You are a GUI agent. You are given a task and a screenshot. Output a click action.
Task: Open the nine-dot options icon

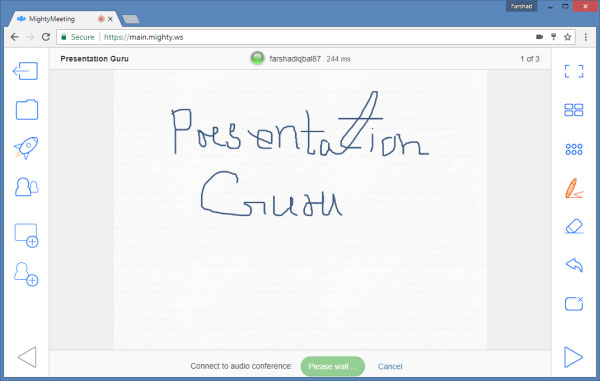[x=574, y=149]
